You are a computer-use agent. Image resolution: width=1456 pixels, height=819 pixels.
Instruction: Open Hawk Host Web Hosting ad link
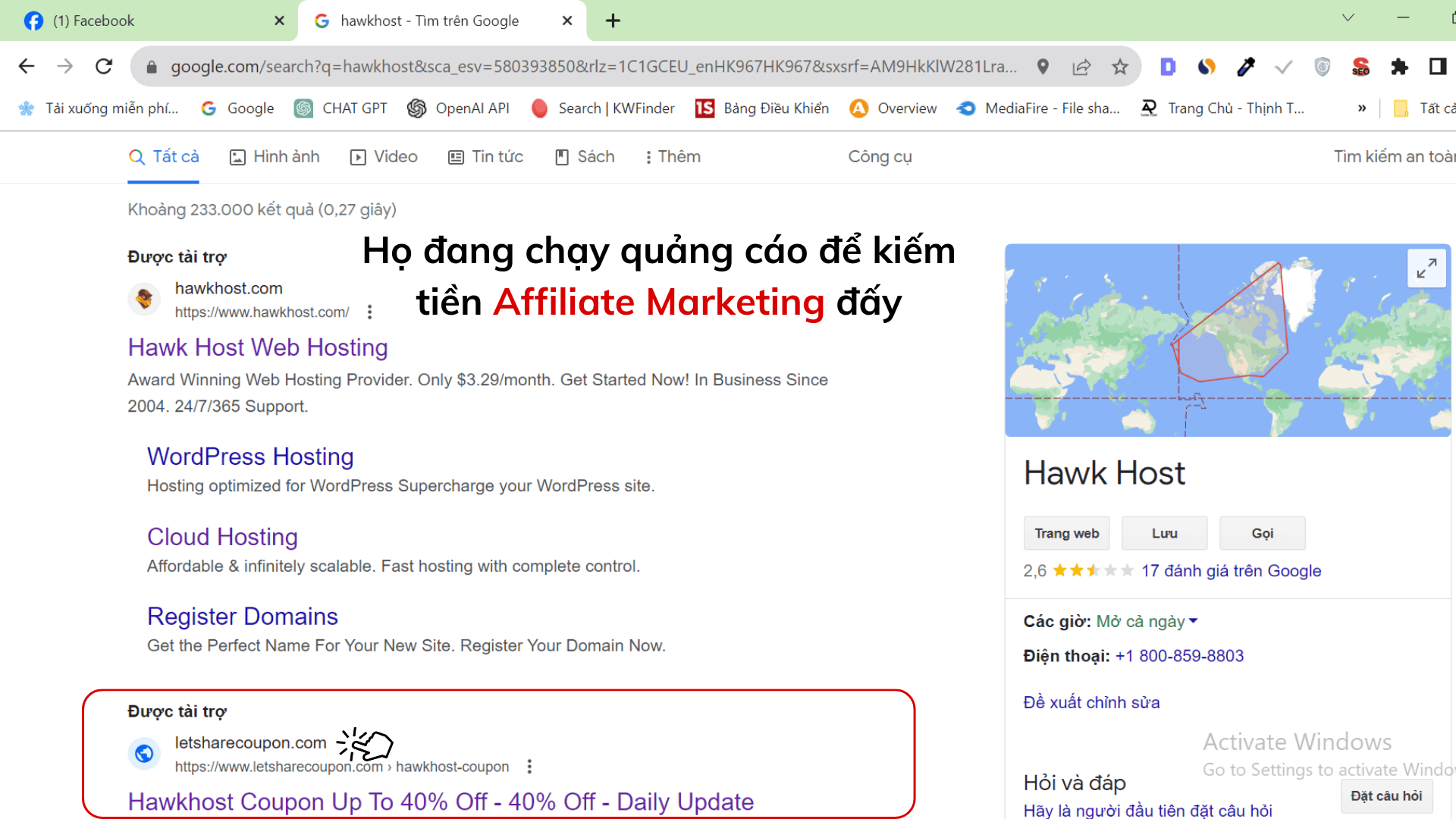tap(258, 347)
